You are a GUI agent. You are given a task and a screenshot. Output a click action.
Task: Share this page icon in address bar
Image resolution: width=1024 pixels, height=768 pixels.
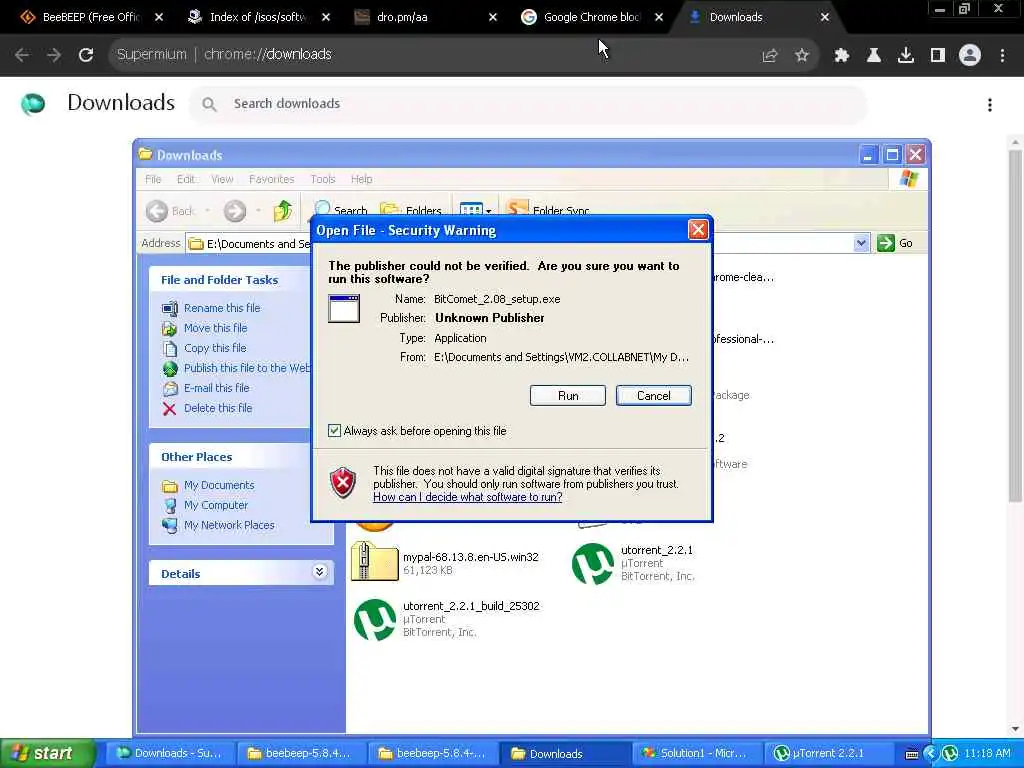(770, 56)
